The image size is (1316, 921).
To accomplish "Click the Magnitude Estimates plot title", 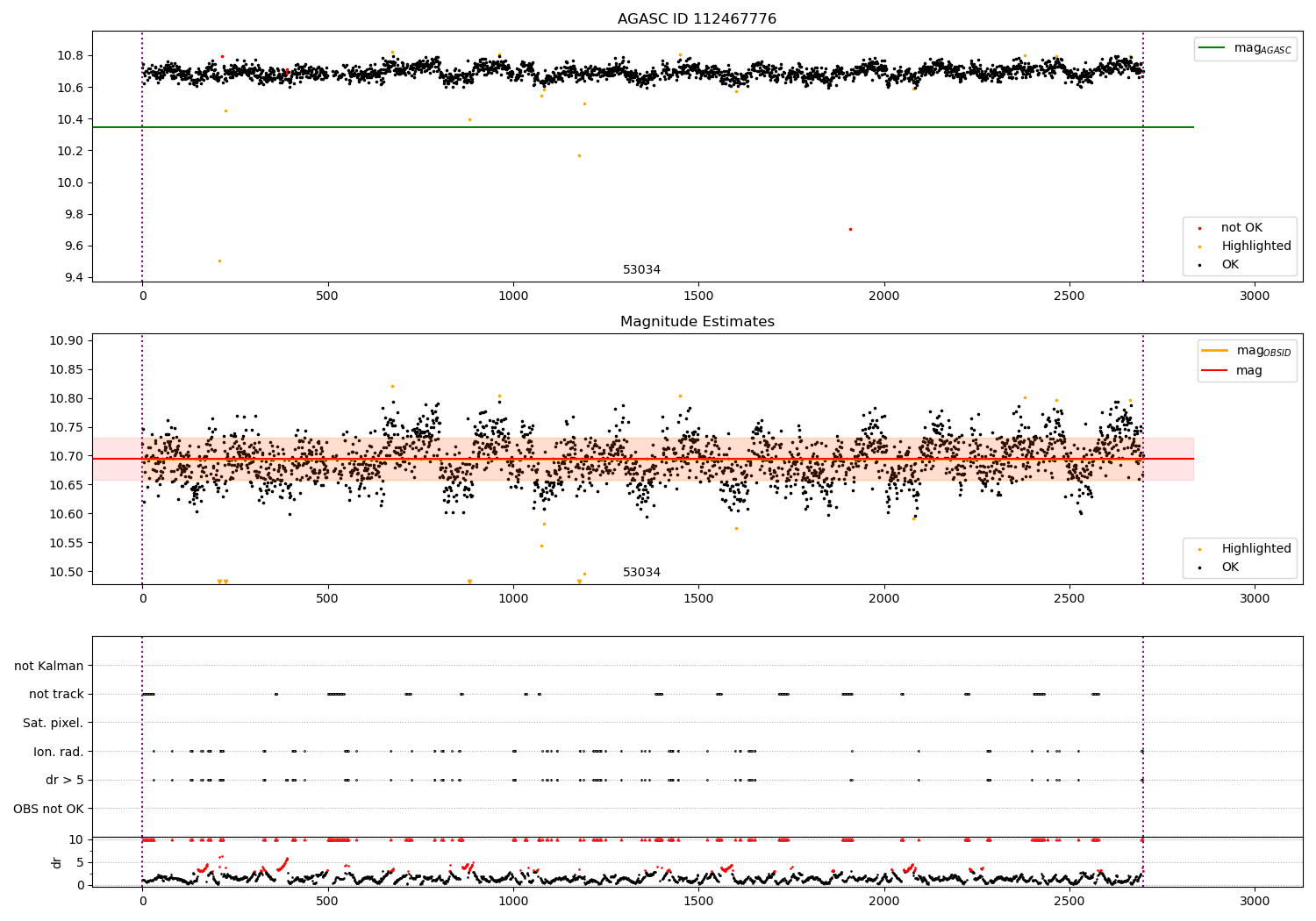I will coord(697,322).
